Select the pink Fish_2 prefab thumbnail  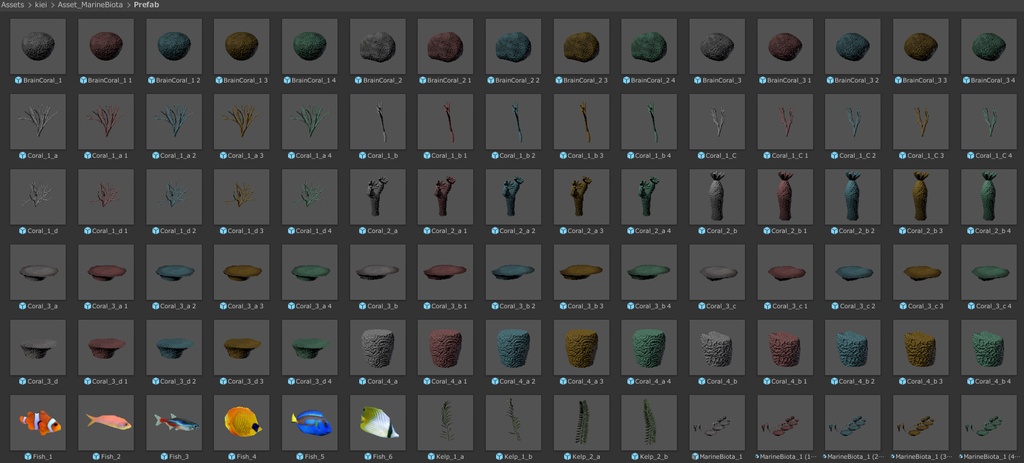106,423
